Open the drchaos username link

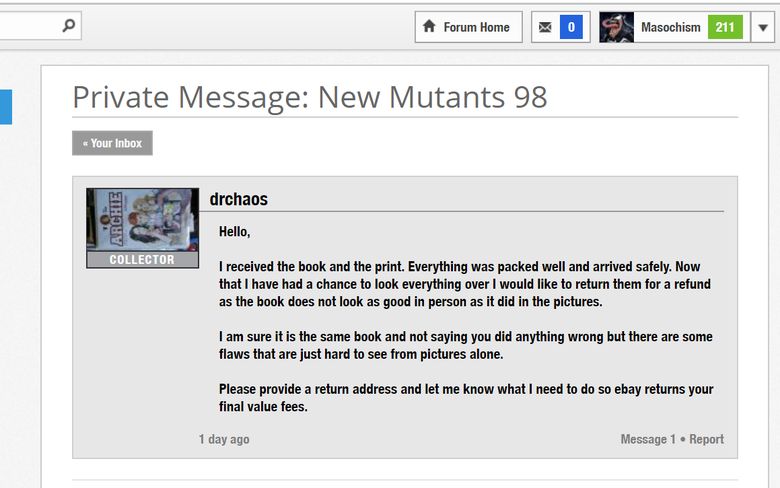[239, 199]
